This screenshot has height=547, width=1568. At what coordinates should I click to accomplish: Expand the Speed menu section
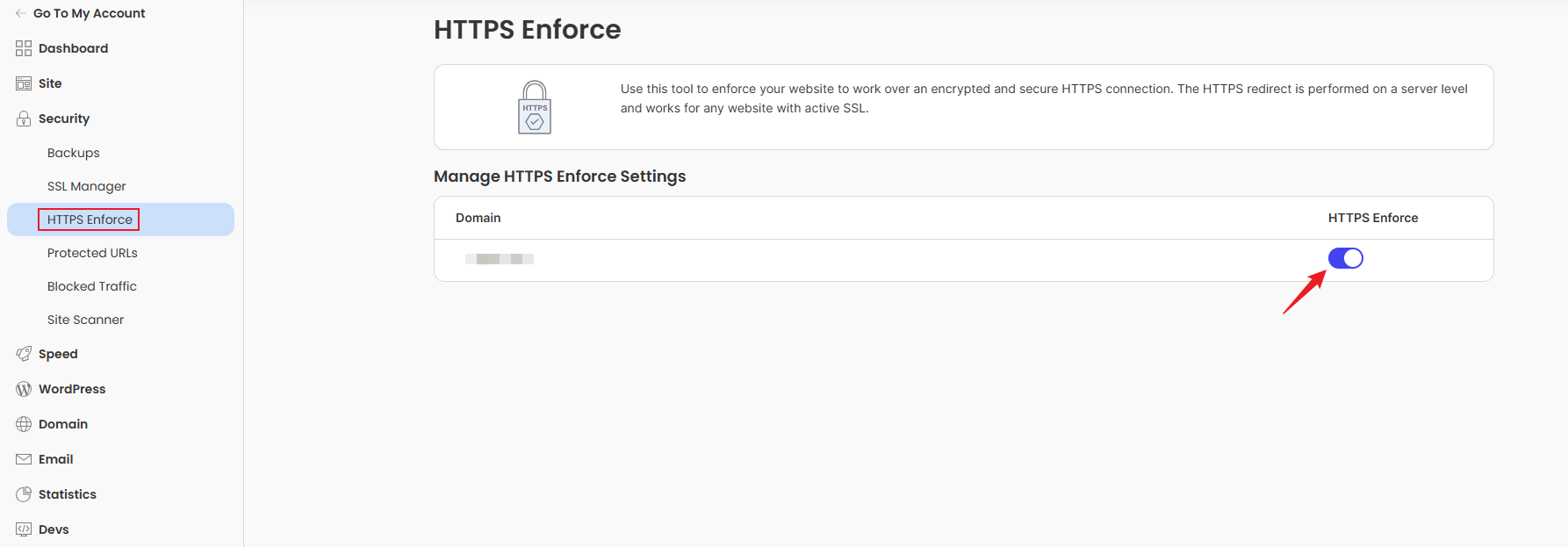(x=58, y=354)
